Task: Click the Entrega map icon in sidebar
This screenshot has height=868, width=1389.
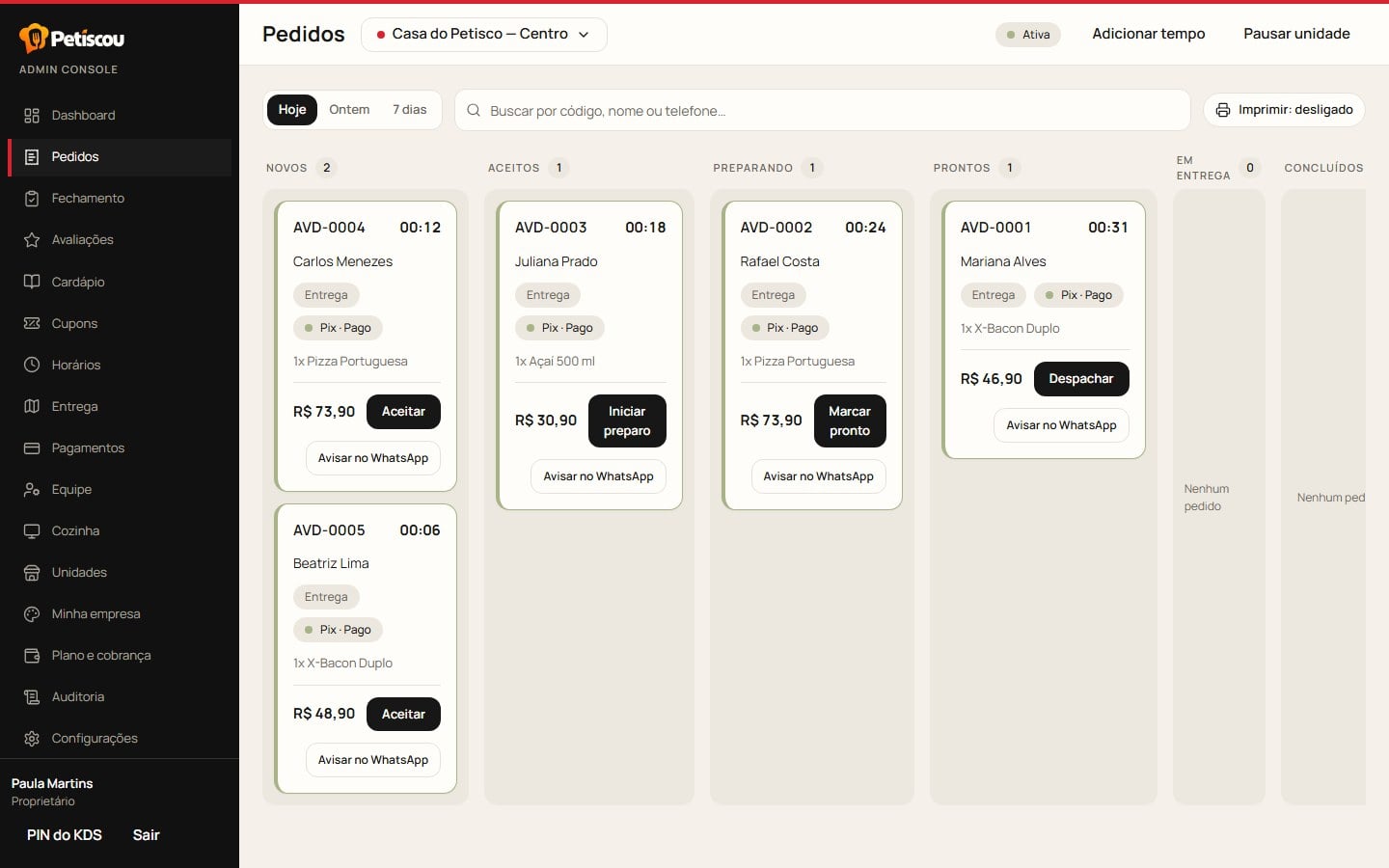Action: 32,406
